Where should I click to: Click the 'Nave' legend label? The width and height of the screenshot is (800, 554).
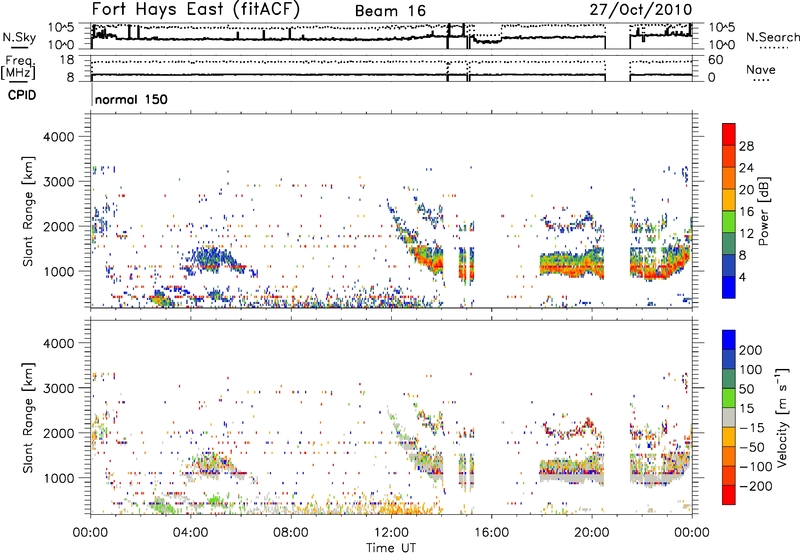[760, 69]
